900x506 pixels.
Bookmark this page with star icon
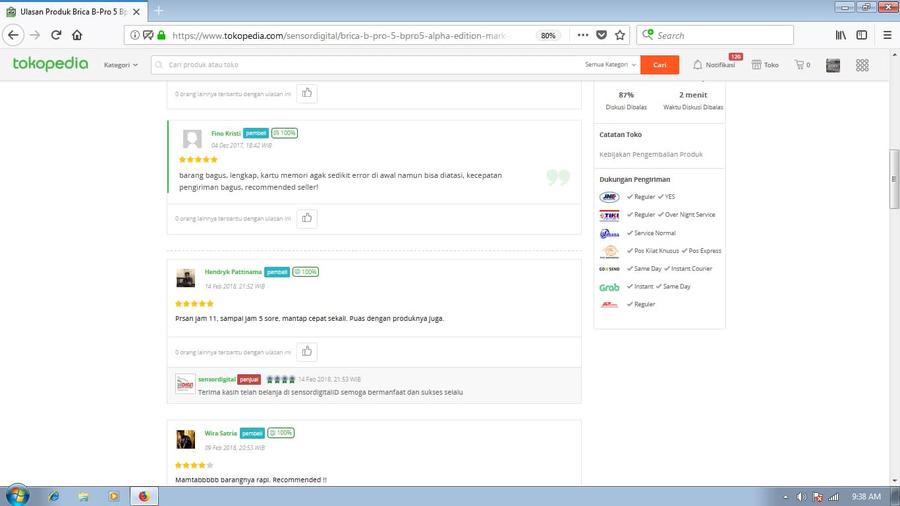pos(620,35)
